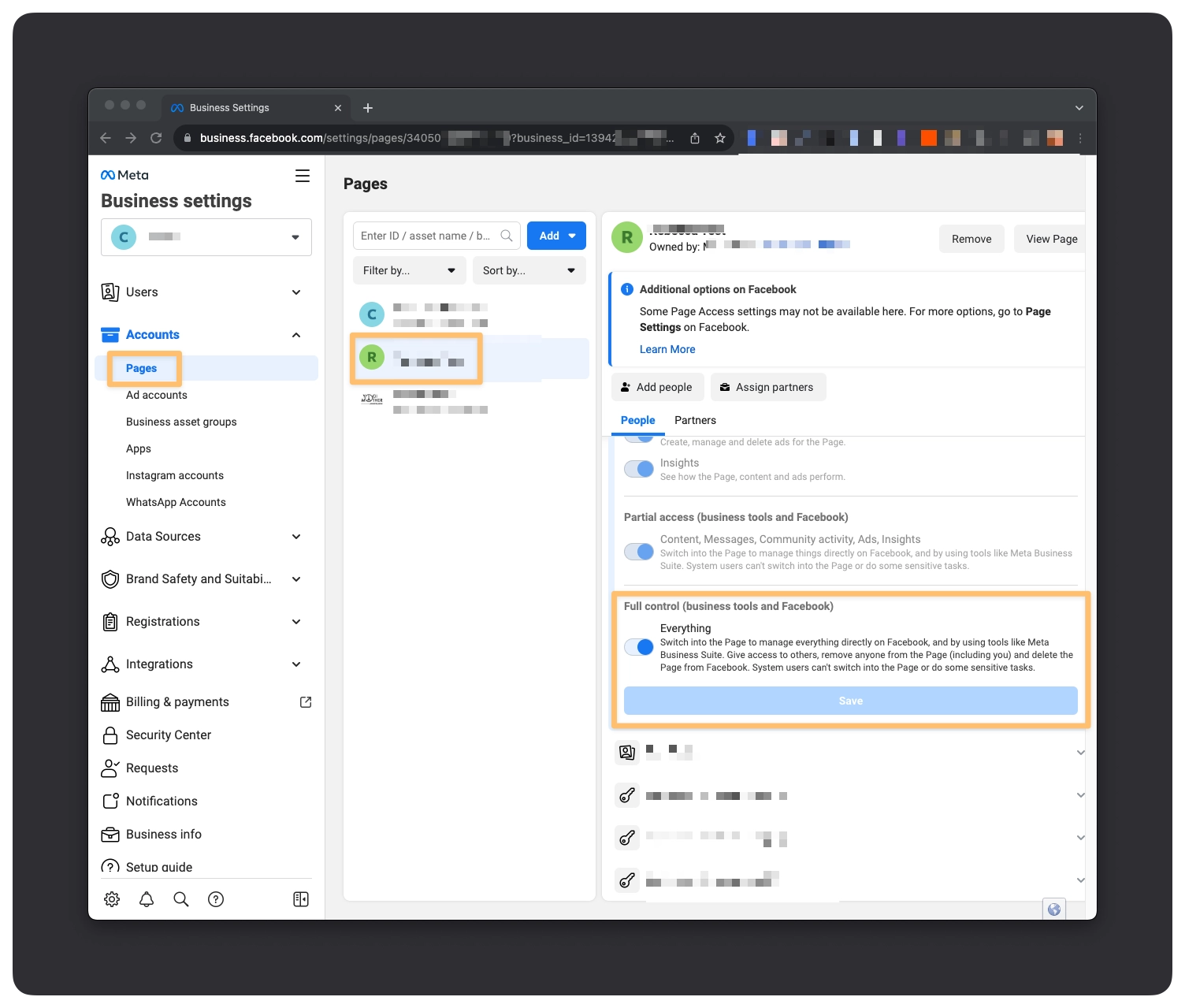Click the browser address bar URL
1185x1008 pixels.
click(x=437, y=138)
